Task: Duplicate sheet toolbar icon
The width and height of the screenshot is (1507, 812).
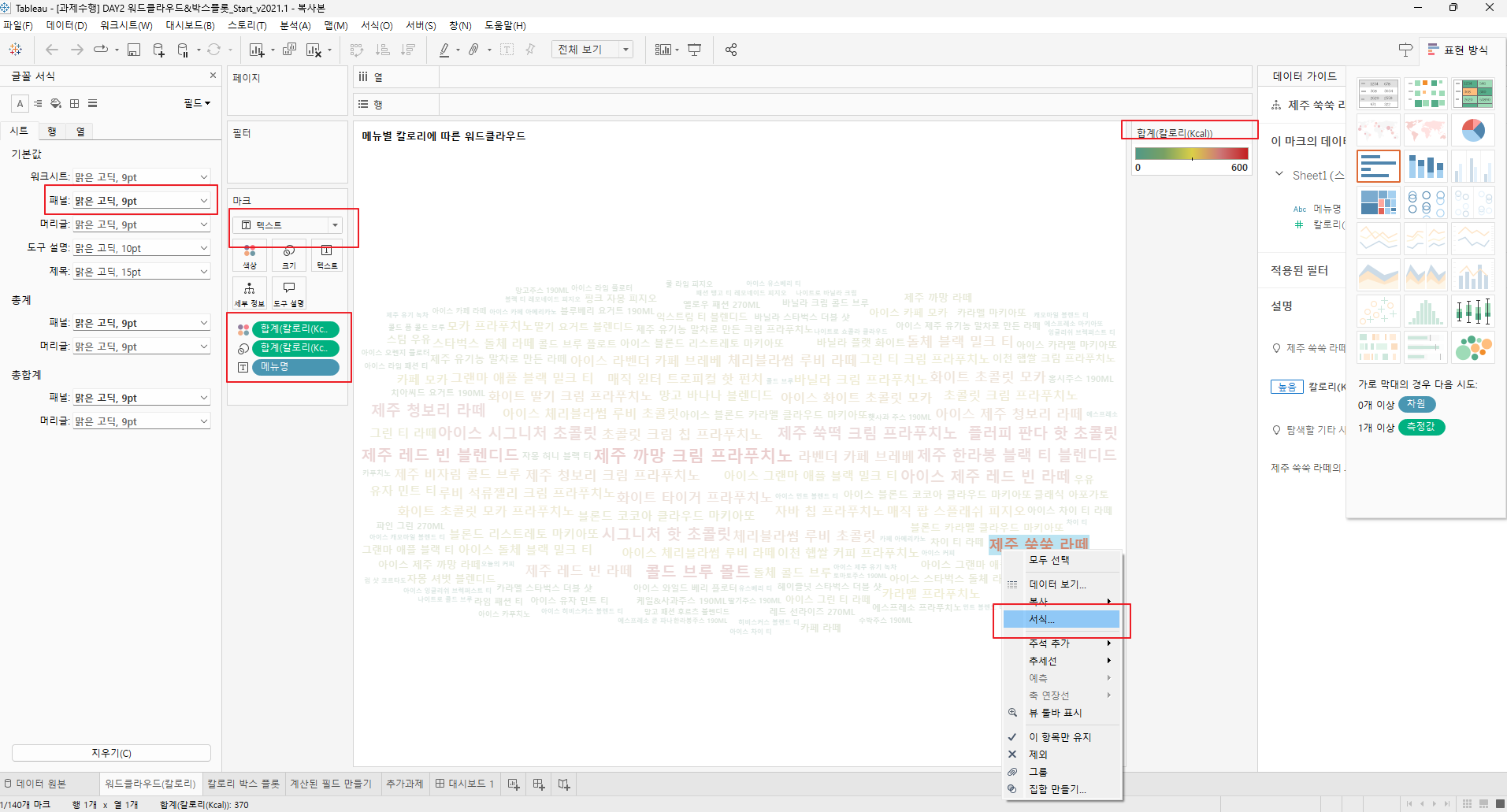Action: click(289, 50)
